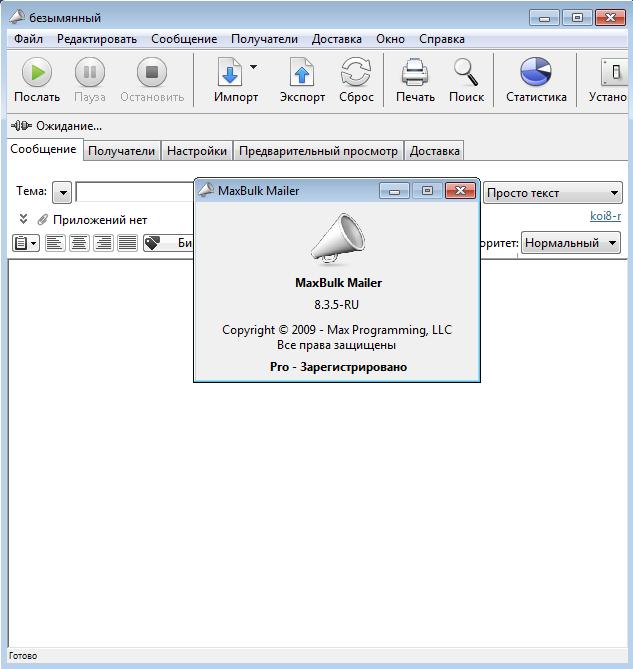Click the koi8-r encoding link

tap(605, 216)
